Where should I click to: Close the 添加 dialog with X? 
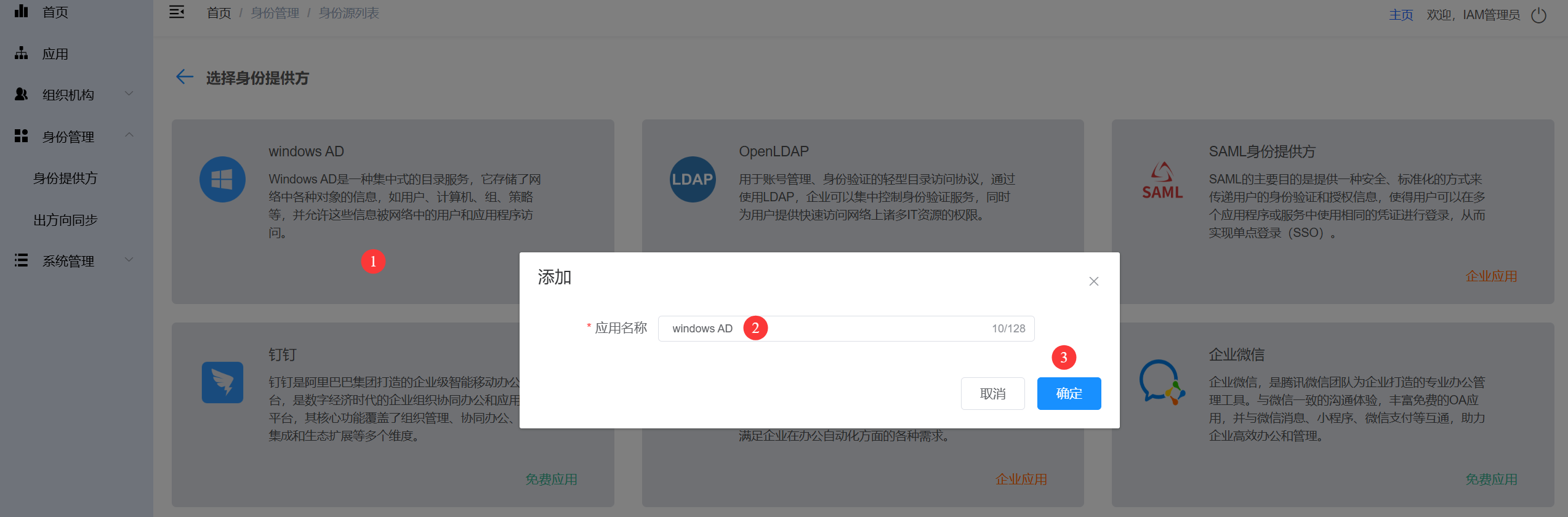tap(1093, 281)
